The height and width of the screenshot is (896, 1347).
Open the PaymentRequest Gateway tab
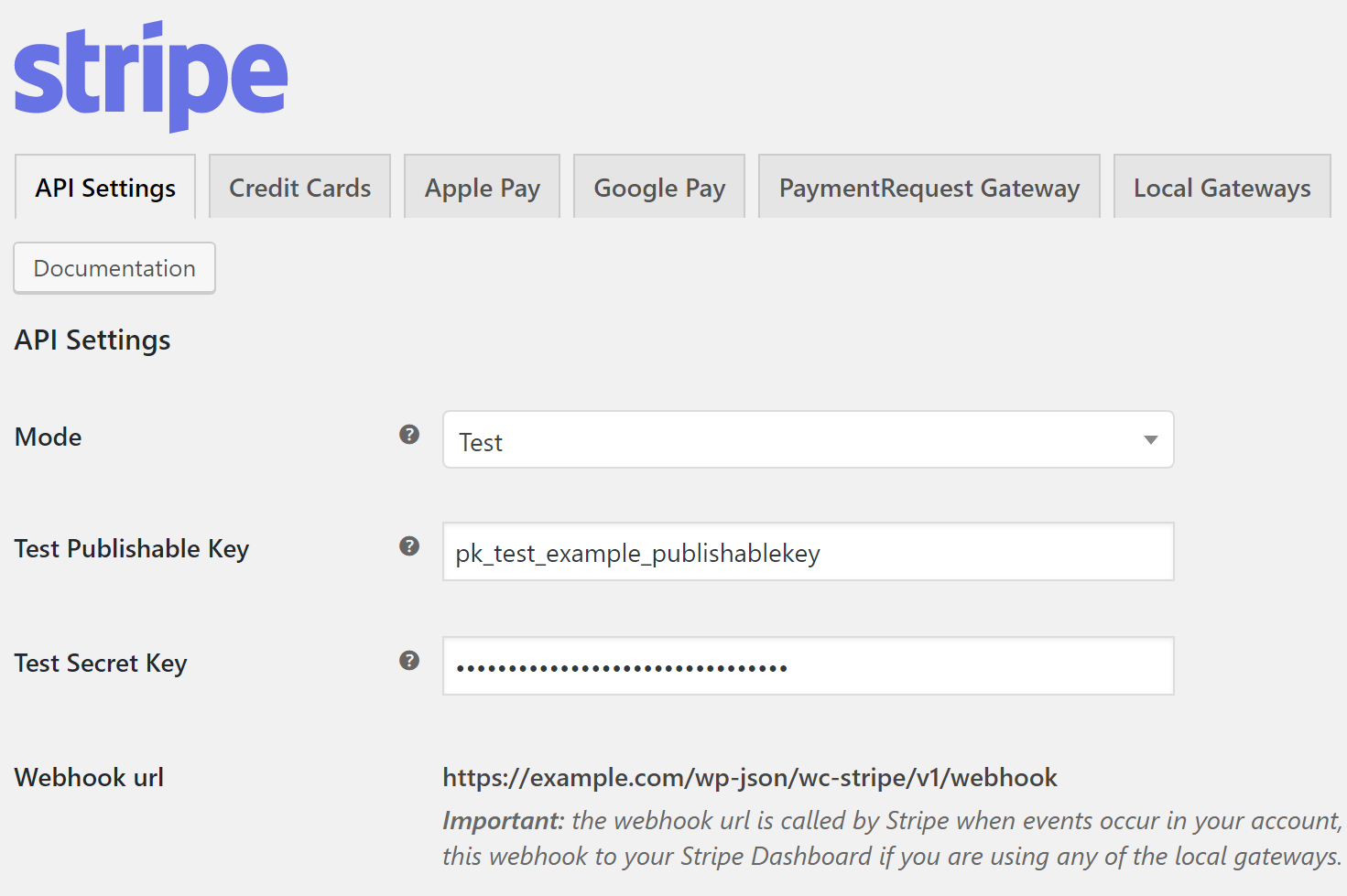pos(929,187)
